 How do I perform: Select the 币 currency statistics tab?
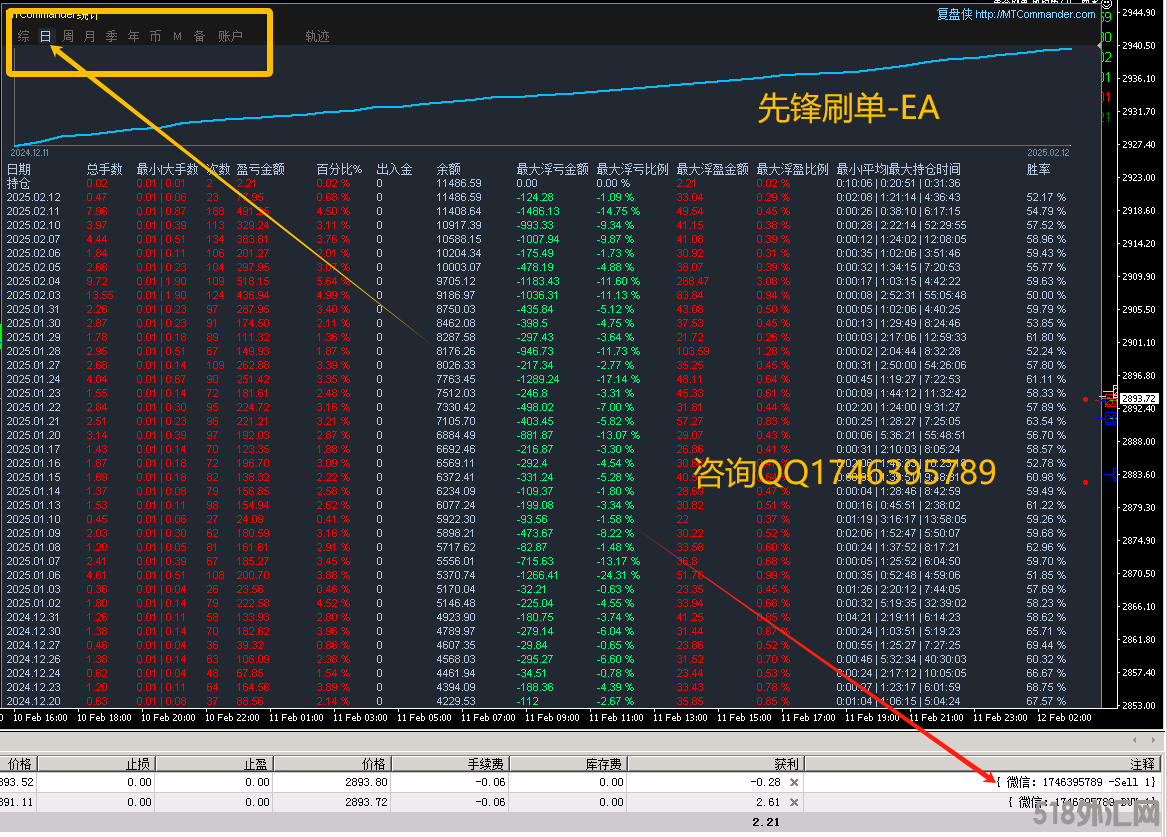pos(155,37)
